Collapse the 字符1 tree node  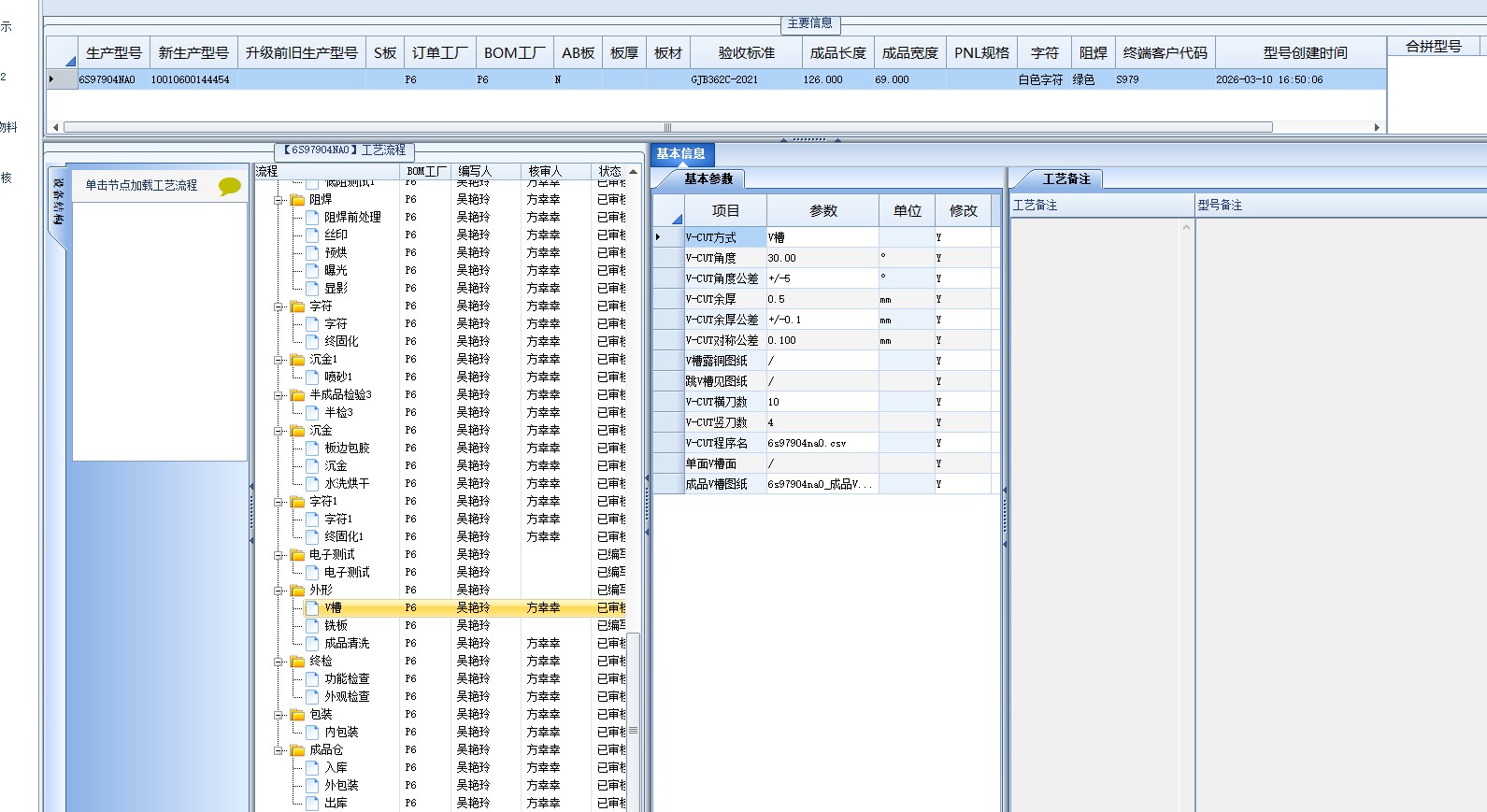tap(279, 502)
